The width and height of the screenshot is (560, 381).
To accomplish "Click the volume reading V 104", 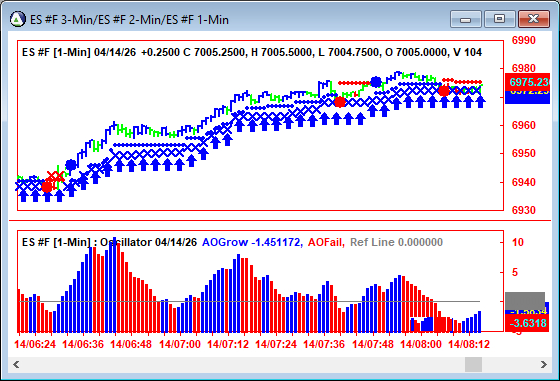I will [x=468, y=52].
